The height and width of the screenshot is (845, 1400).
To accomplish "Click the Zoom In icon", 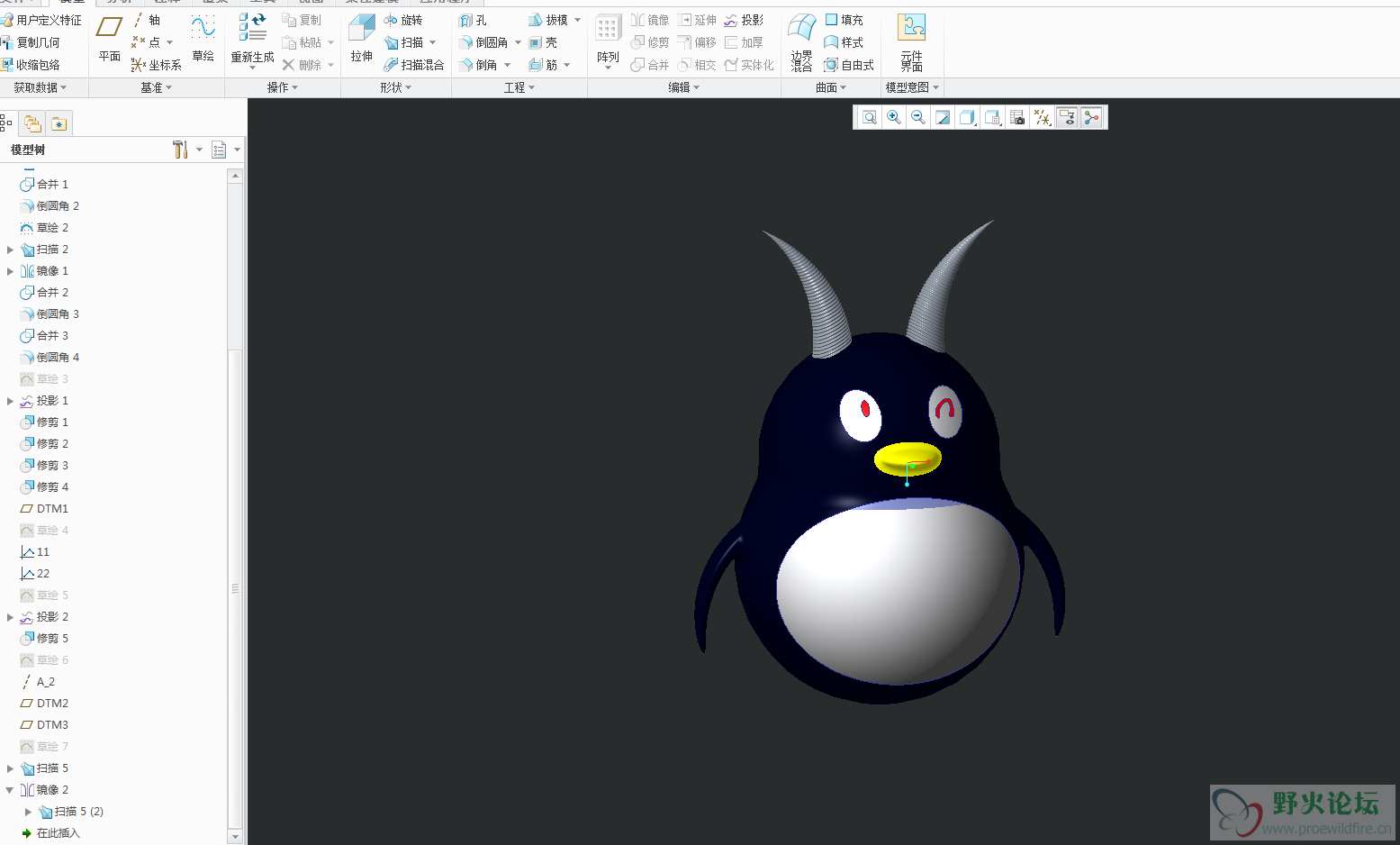I will point(894,118).
